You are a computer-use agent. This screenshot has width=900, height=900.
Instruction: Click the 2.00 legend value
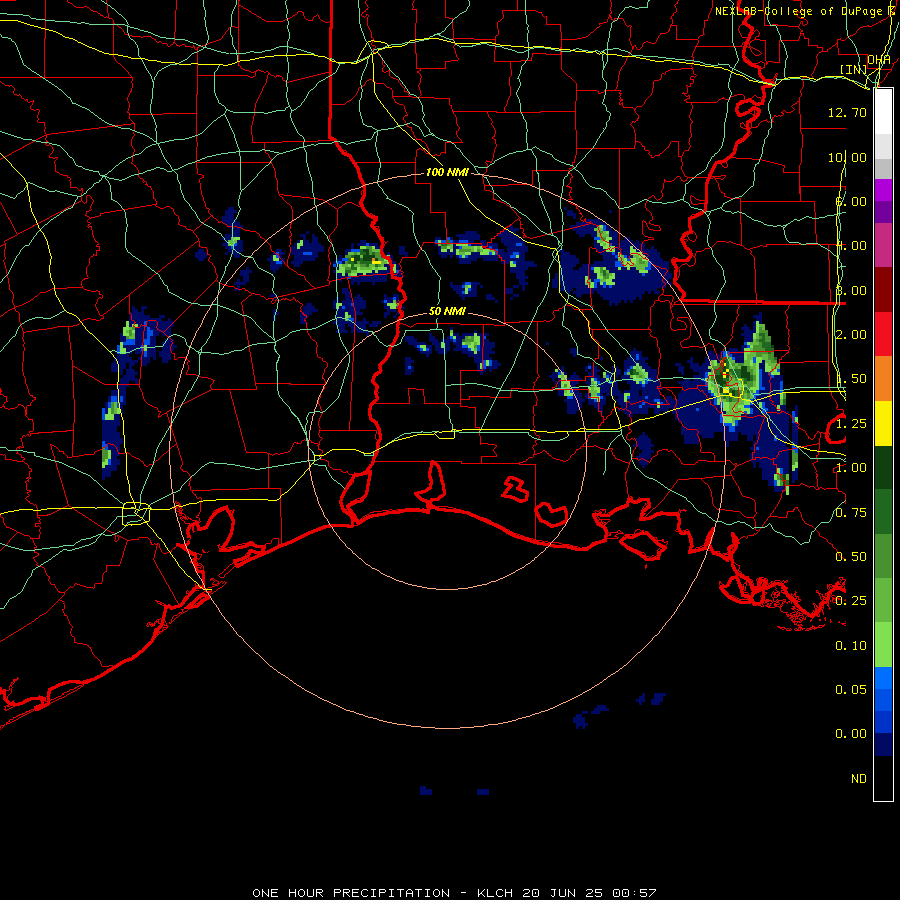point(851,335)
